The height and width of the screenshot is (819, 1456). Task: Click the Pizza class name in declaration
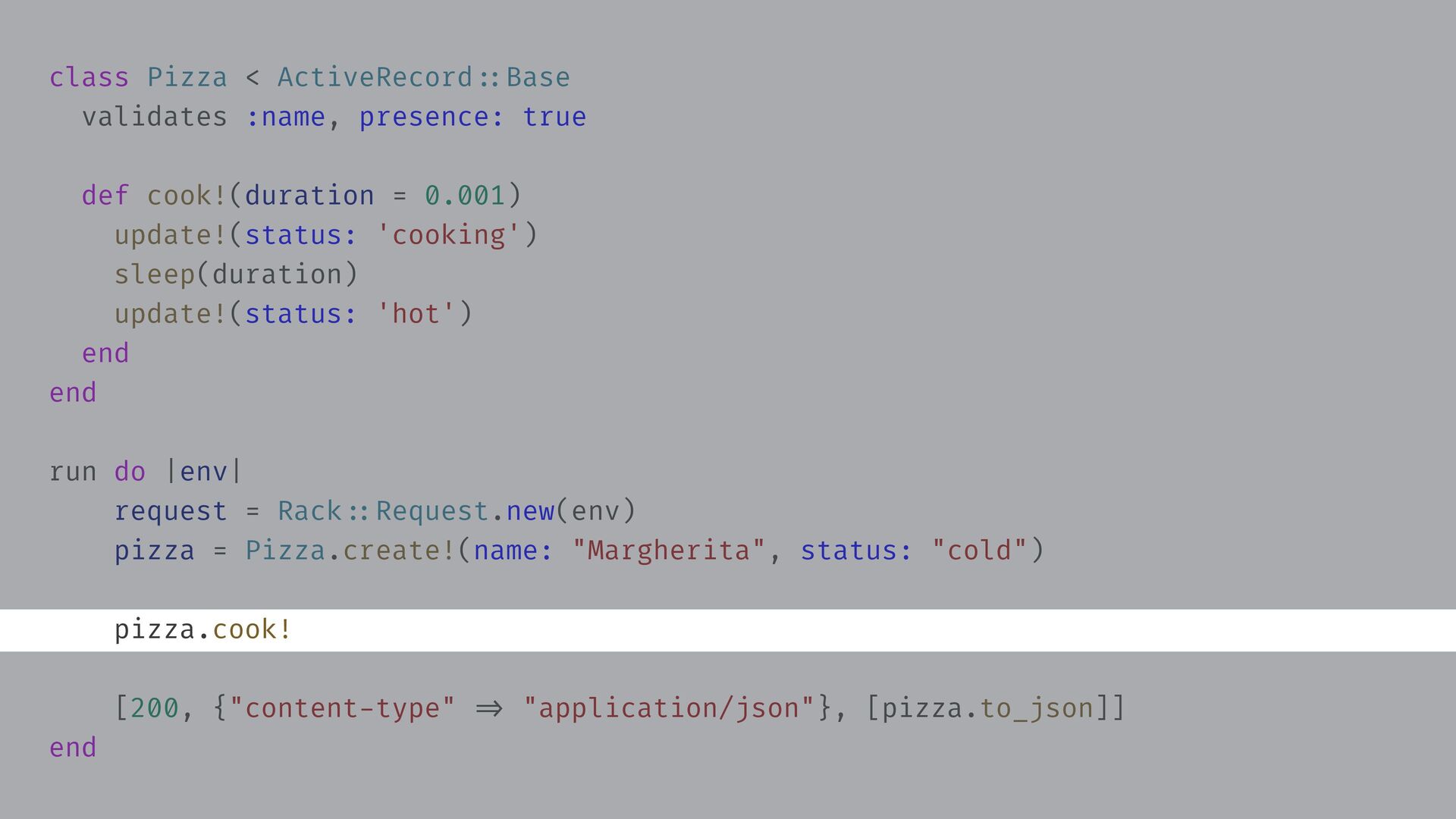(x=187, y=77)
